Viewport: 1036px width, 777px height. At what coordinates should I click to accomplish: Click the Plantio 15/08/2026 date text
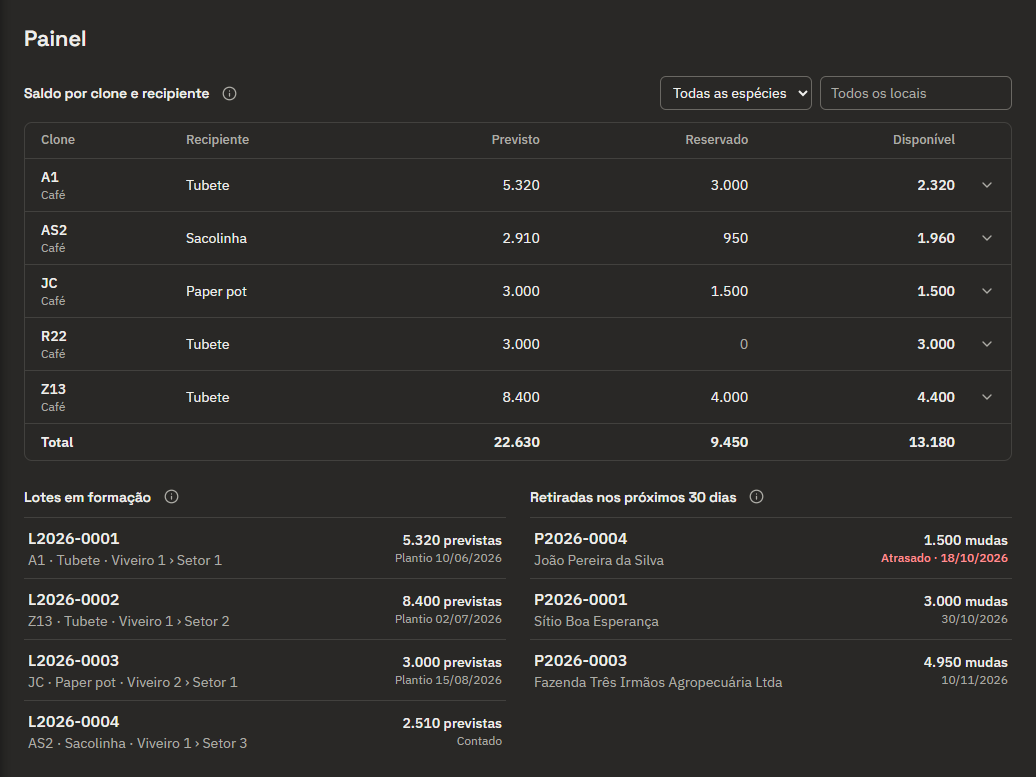(448, 680)
